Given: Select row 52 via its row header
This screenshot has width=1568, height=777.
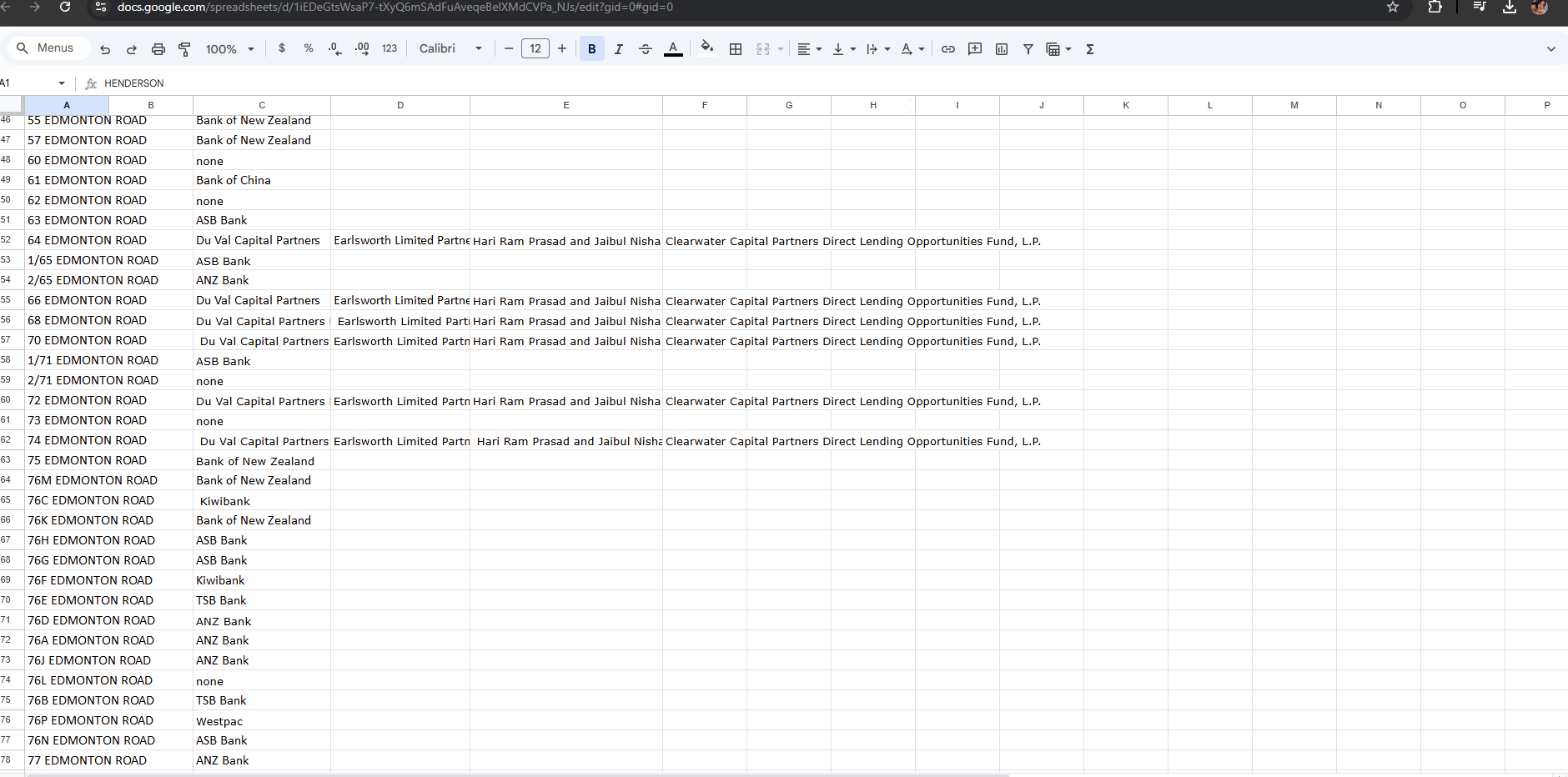Looking at the screenshot, I should click(x=12, y=240).
